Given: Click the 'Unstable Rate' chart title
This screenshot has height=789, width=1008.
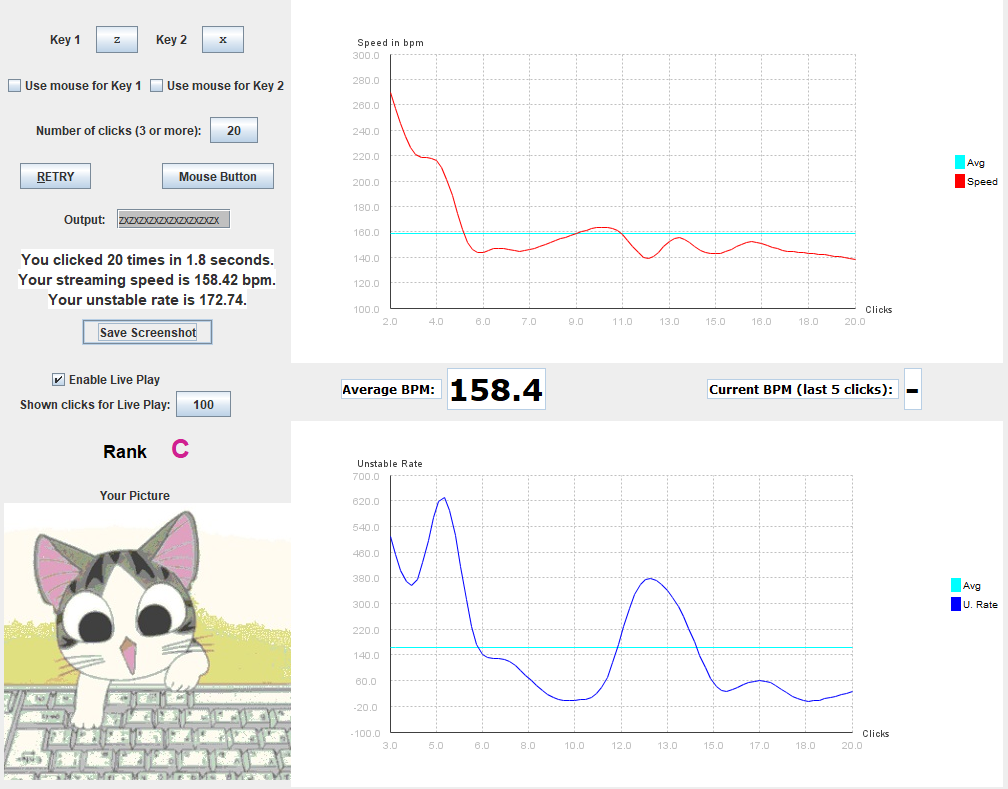Looking at the screenshot, I should 390,464.
